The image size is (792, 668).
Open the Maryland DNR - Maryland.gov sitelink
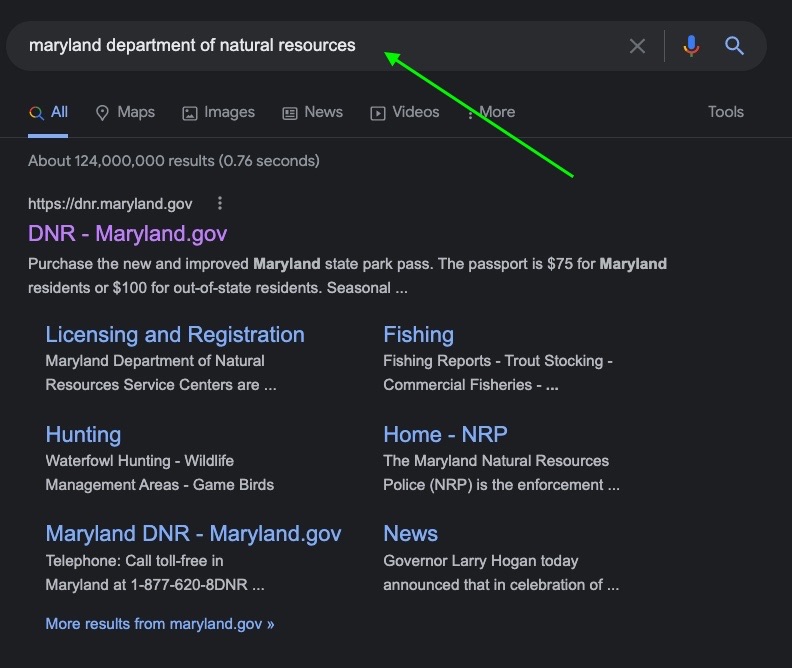(193, 534)
